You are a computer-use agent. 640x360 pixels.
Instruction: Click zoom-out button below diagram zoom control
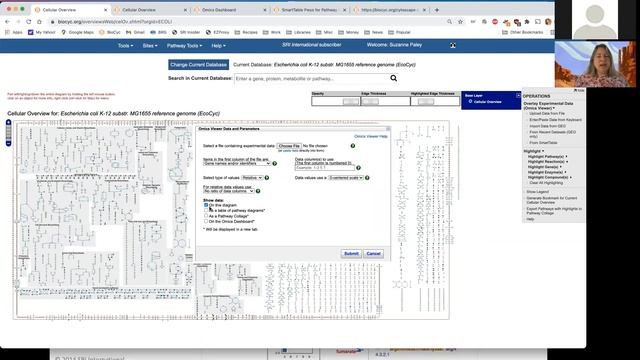(x=9, y=143)
